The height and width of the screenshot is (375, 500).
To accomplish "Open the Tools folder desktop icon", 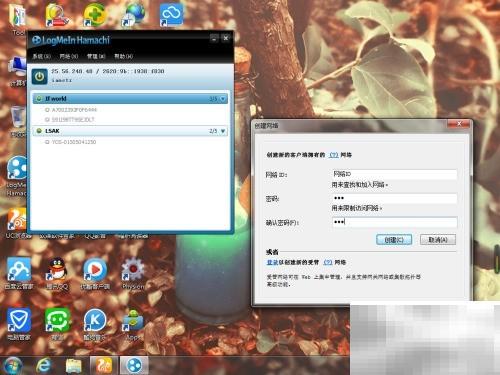I will (17, 19).
